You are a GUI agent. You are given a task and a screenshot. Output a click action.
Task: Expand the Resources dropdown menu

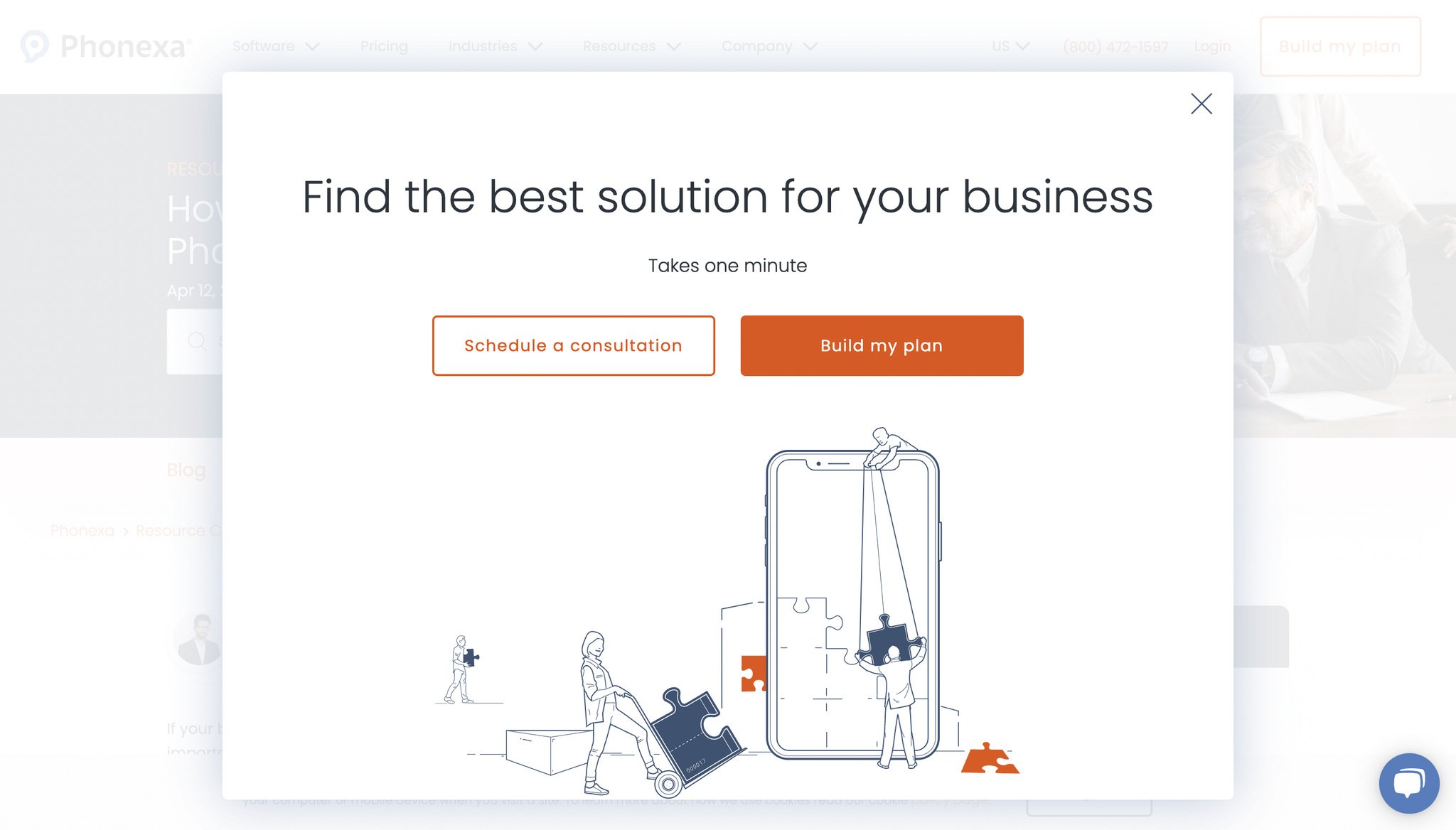(x=629, y=46)
